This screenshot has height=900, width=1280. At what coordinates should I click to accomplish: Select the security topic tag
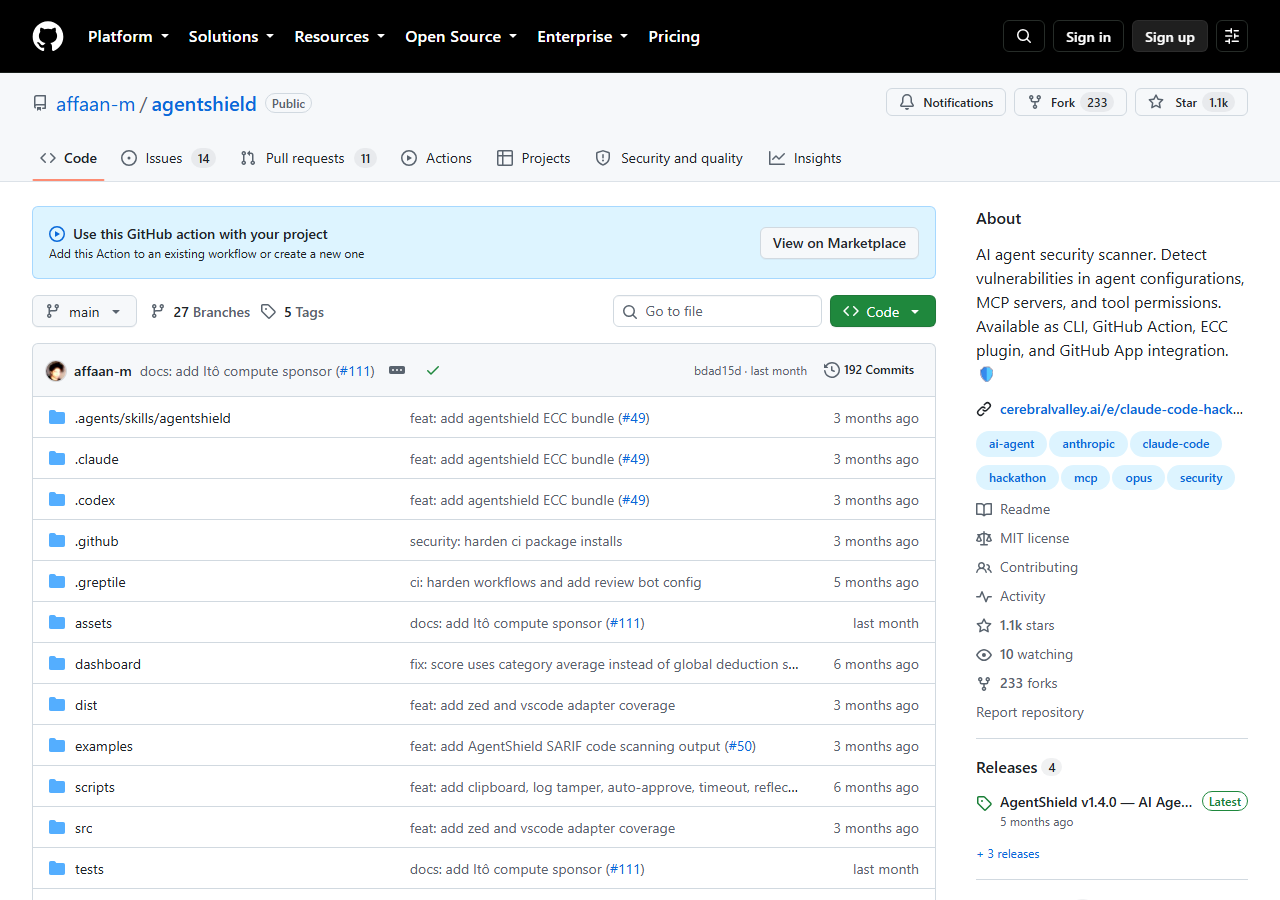[1201, 478]
